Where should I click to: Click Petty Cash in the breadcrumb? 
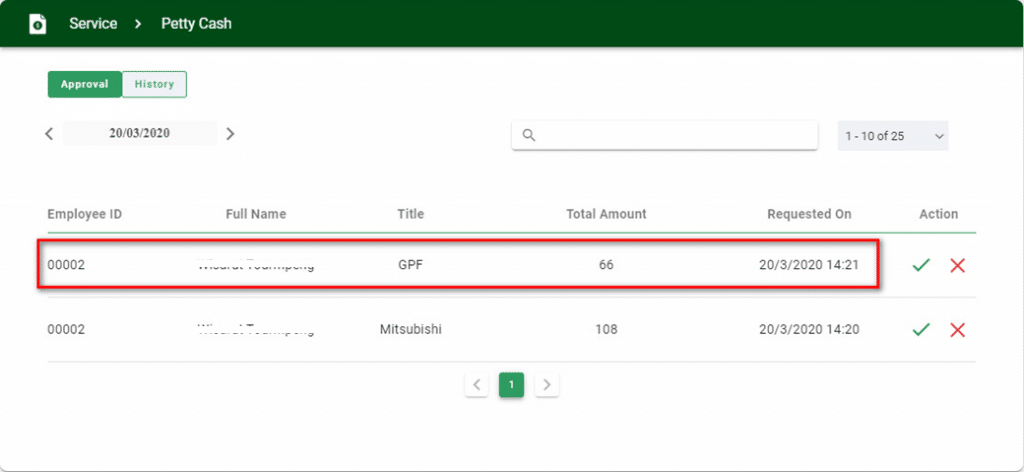pos(196,23)
